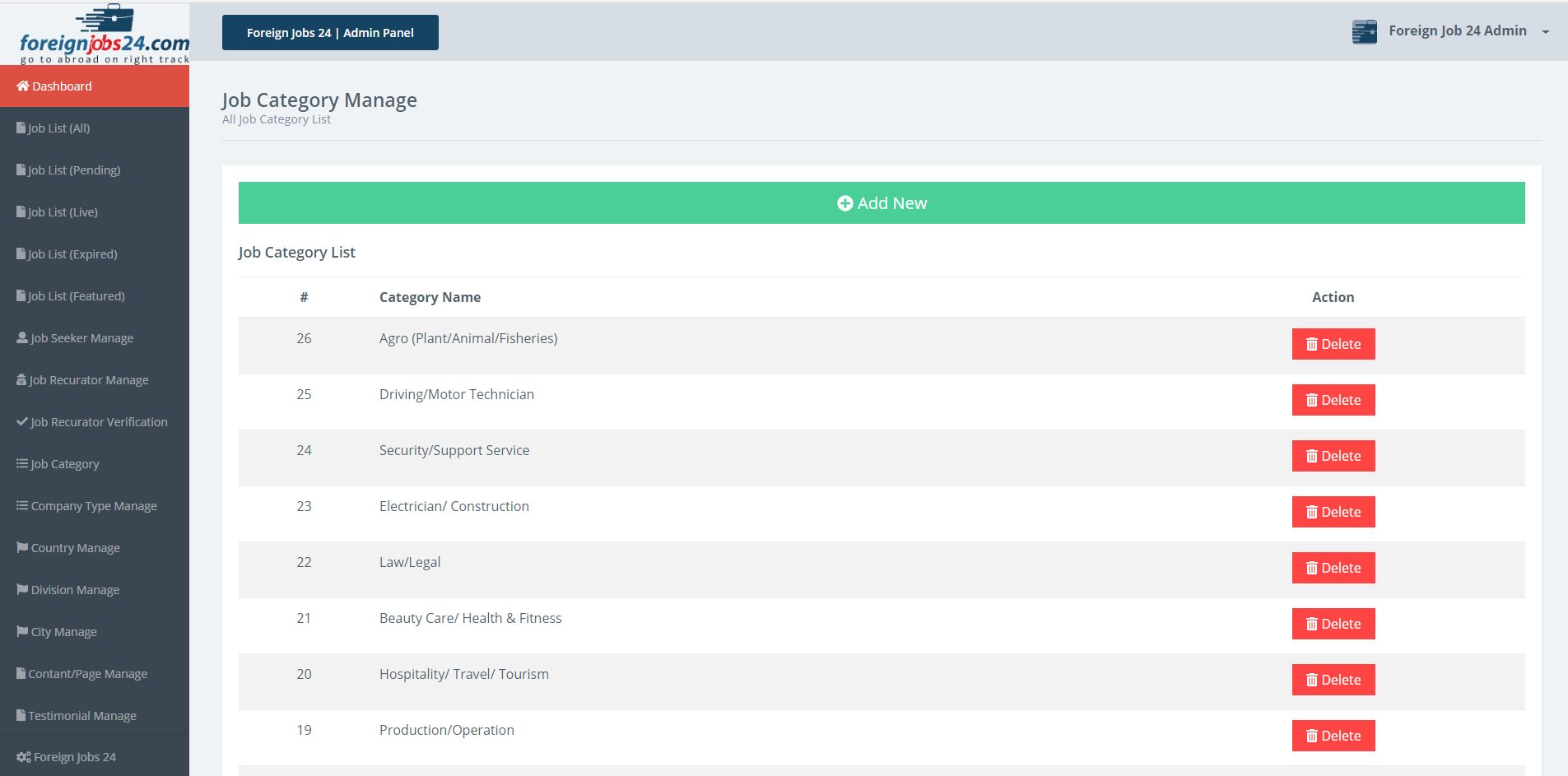
Task: Click the All Job Category List subtitle
Action: (x=277, y=119)
